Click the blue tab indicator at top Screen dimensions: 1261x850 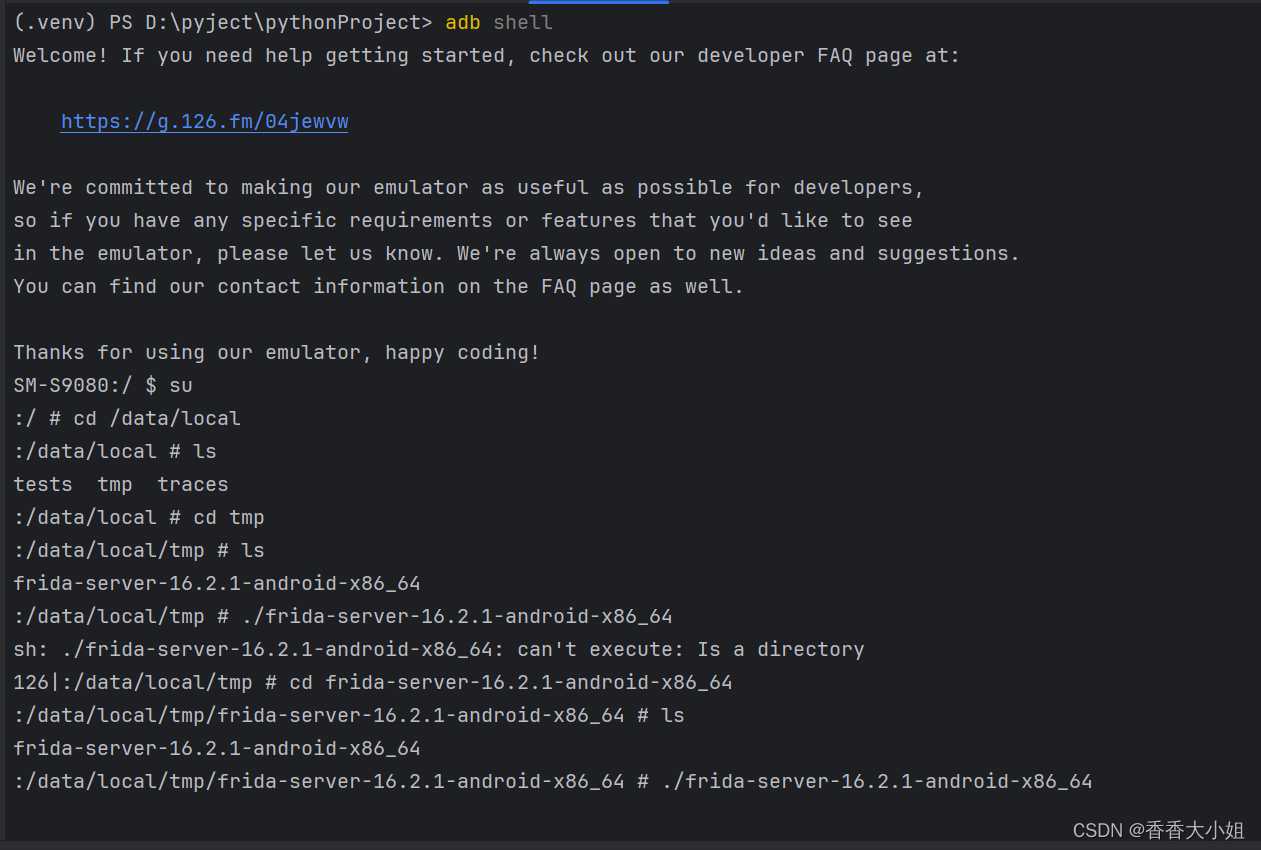point(598,2)
